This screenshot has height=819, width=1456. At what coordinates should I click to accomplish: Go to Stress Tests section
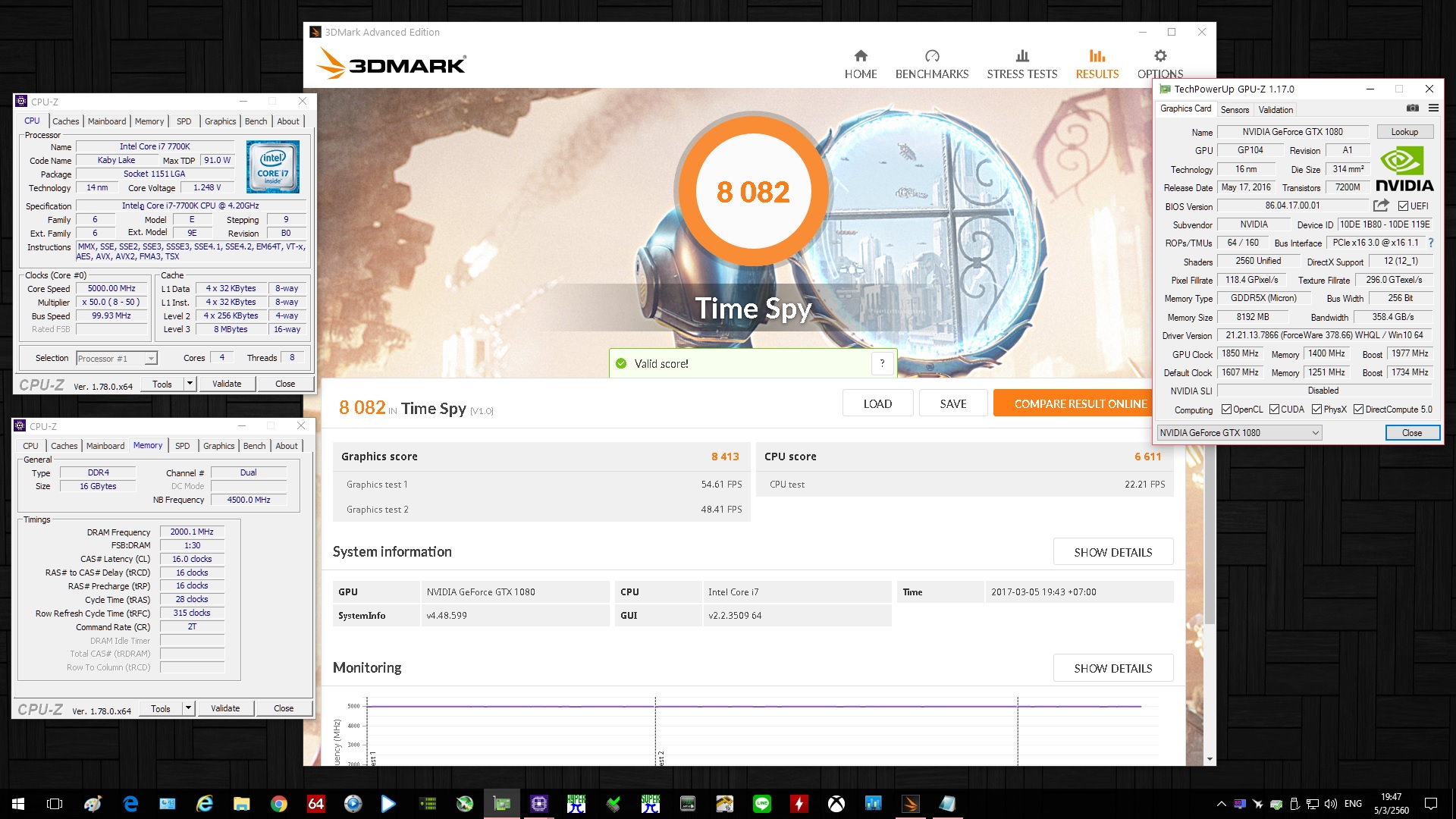1021,64
